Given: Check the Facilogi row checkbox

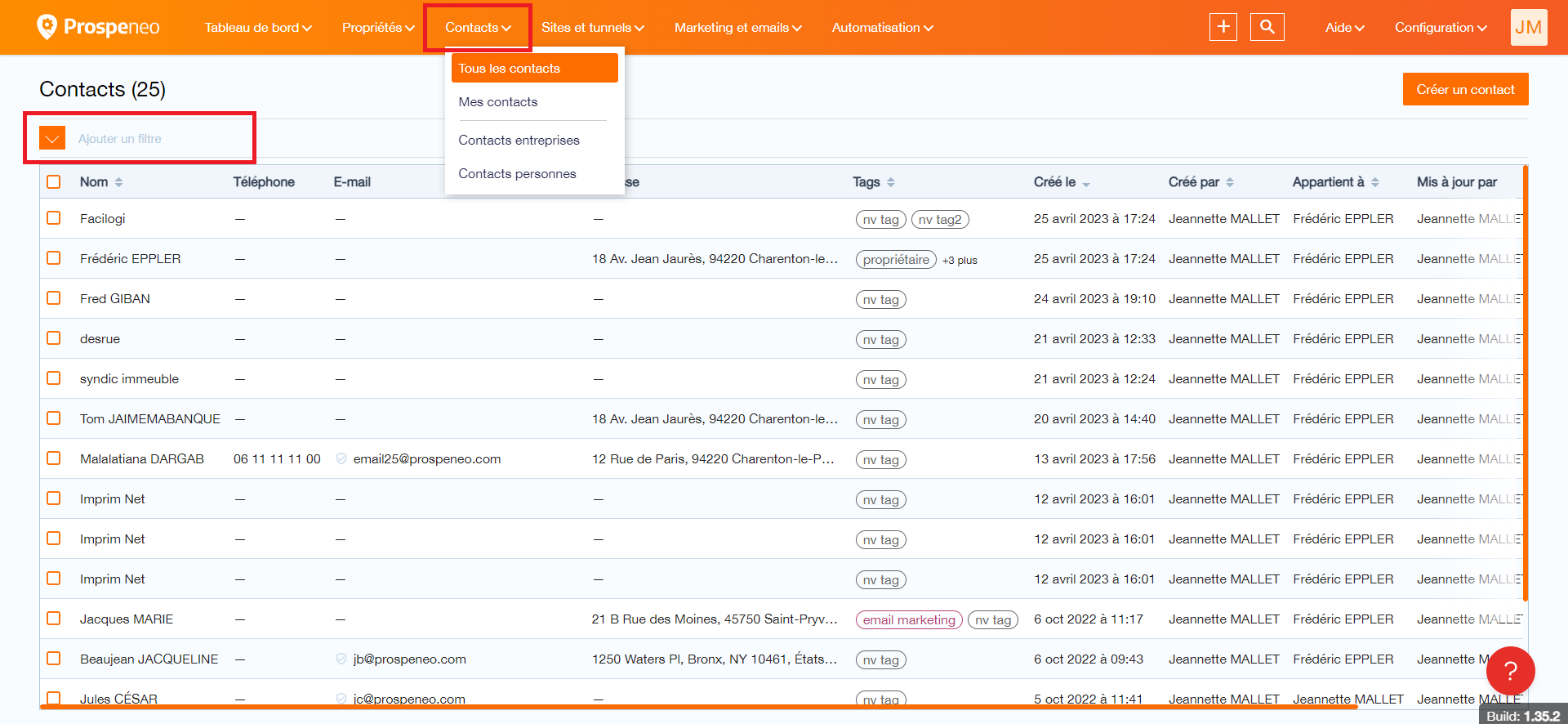Looking at the screenshot, I should (x=54, y=218).
